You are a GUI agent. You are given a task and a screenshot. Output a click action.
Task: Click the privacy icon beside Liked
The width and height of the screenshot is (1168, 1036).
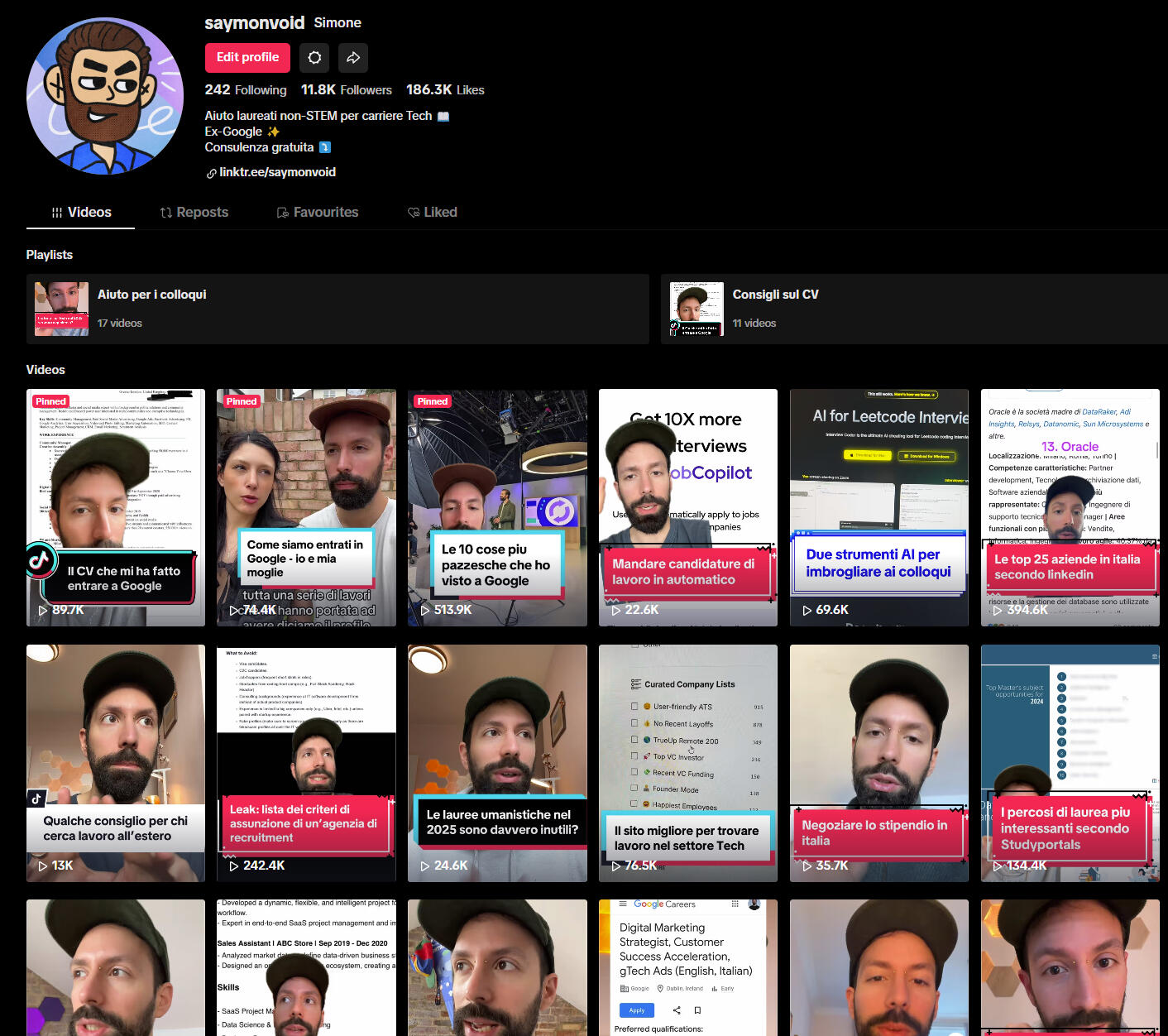414,212
